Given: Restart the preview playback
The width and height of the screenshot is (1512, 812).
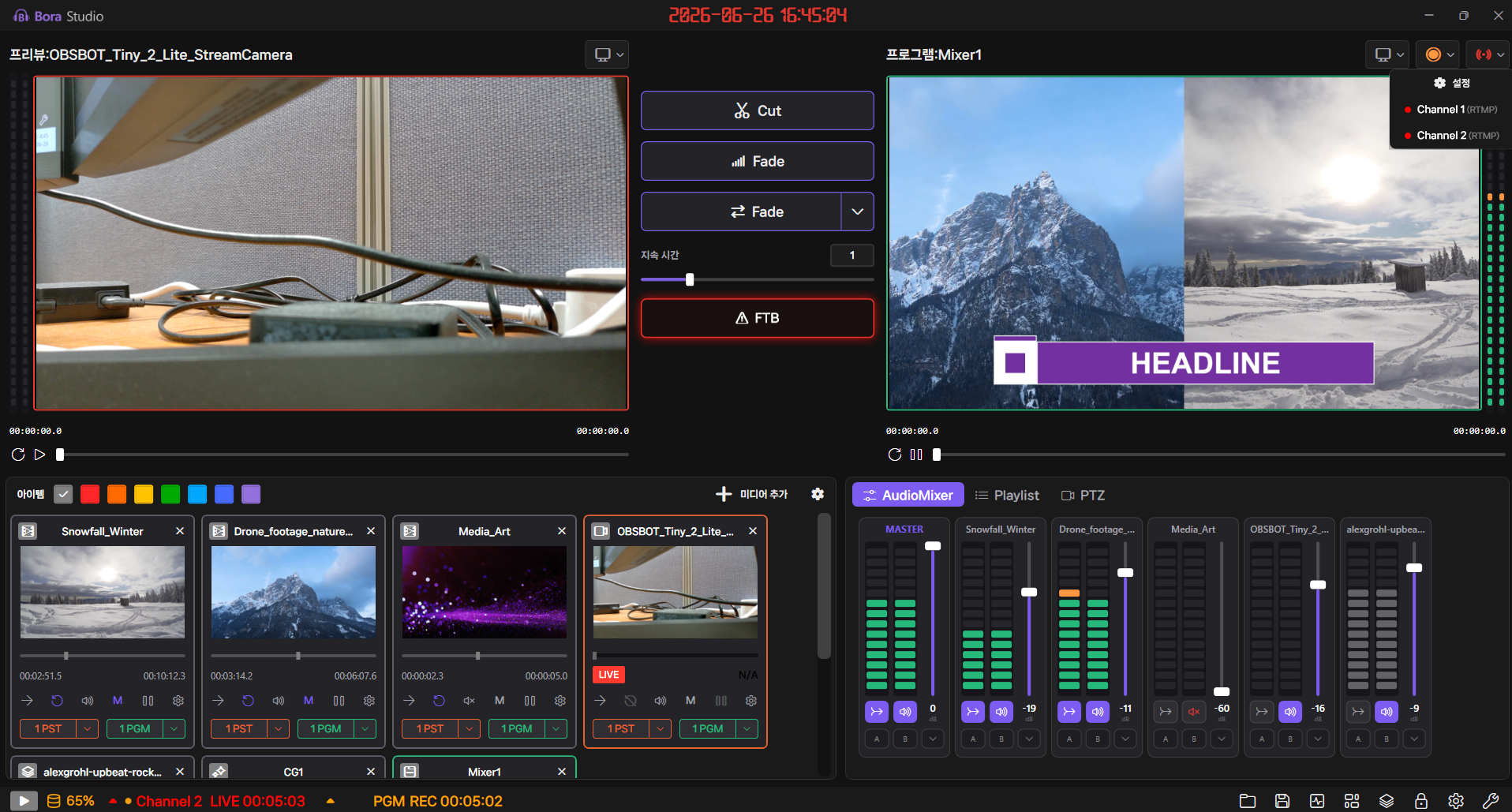Looking at the screenshot, I should [17, 455].
